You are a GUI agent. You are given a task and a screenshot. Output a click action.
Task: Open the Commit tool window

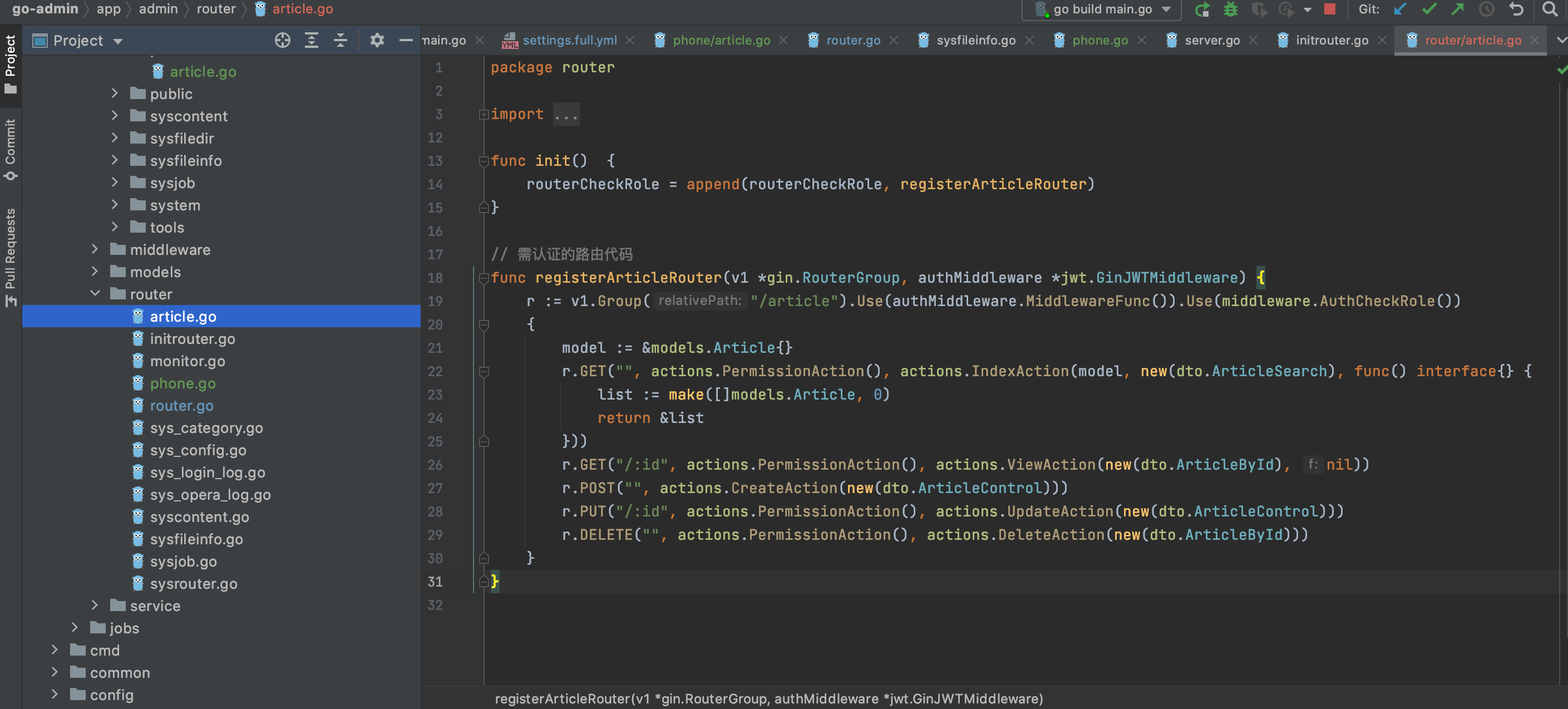(x=11, y=149)
